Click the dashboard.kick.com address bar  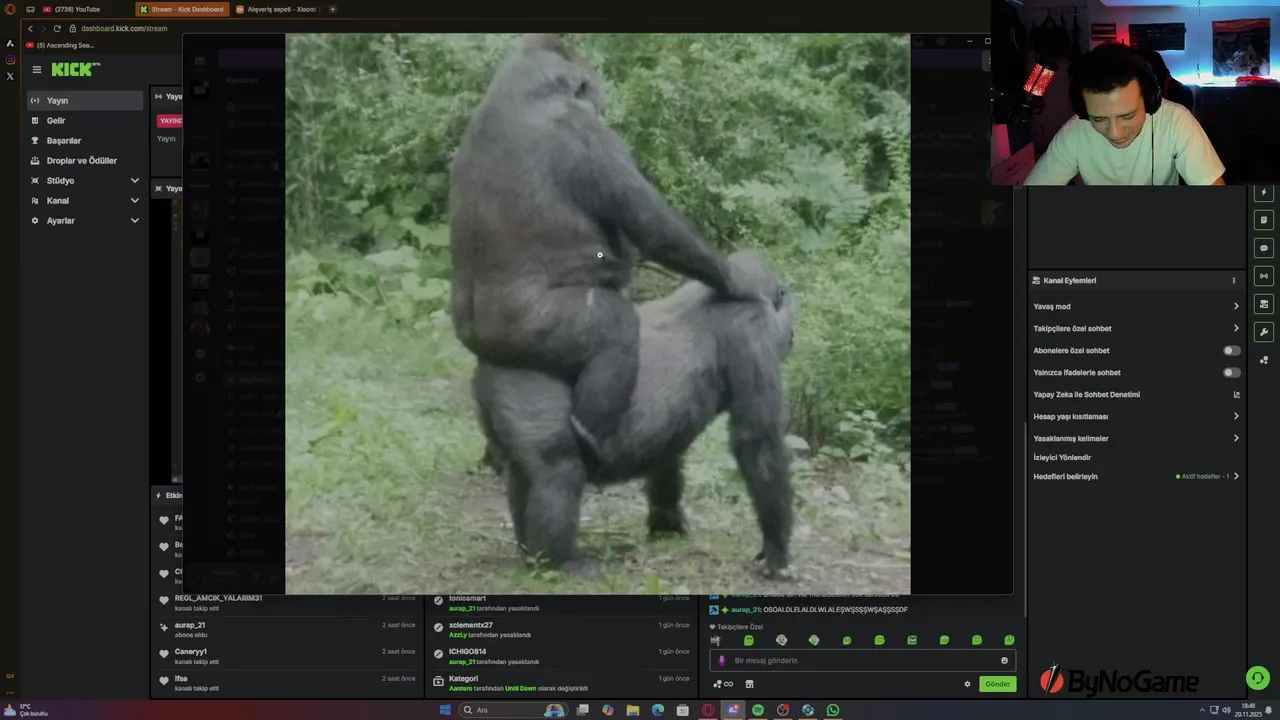coord(124,28)
